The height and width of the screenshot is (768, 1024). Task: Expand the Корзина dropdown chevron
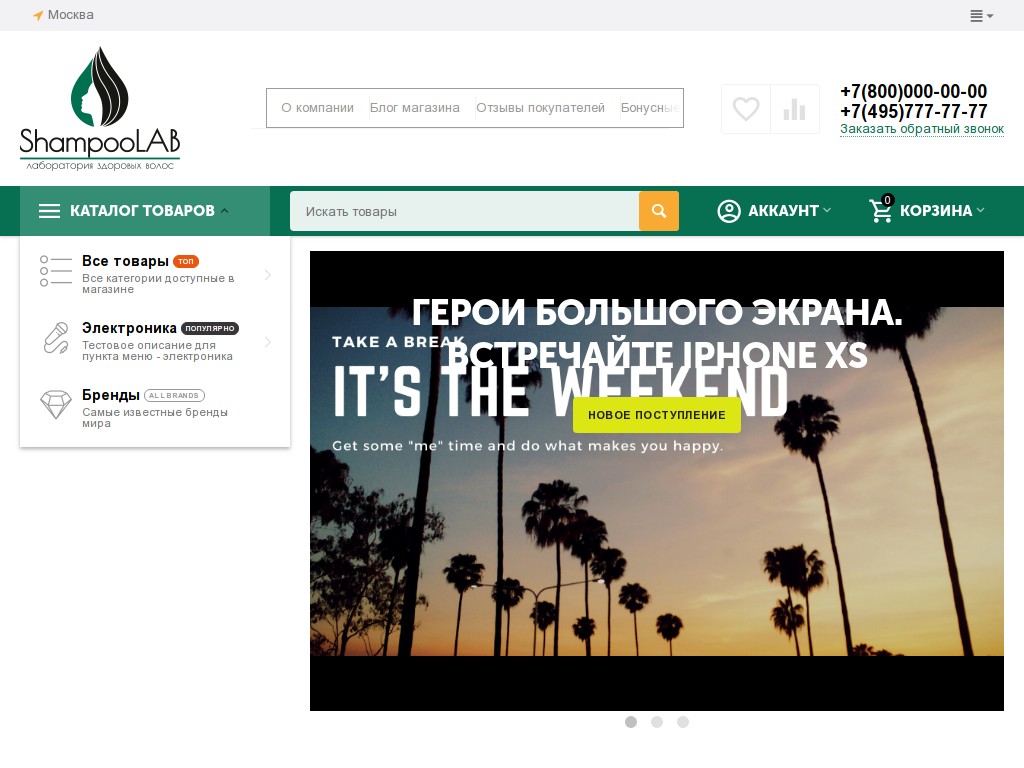(x=980, y=210)
